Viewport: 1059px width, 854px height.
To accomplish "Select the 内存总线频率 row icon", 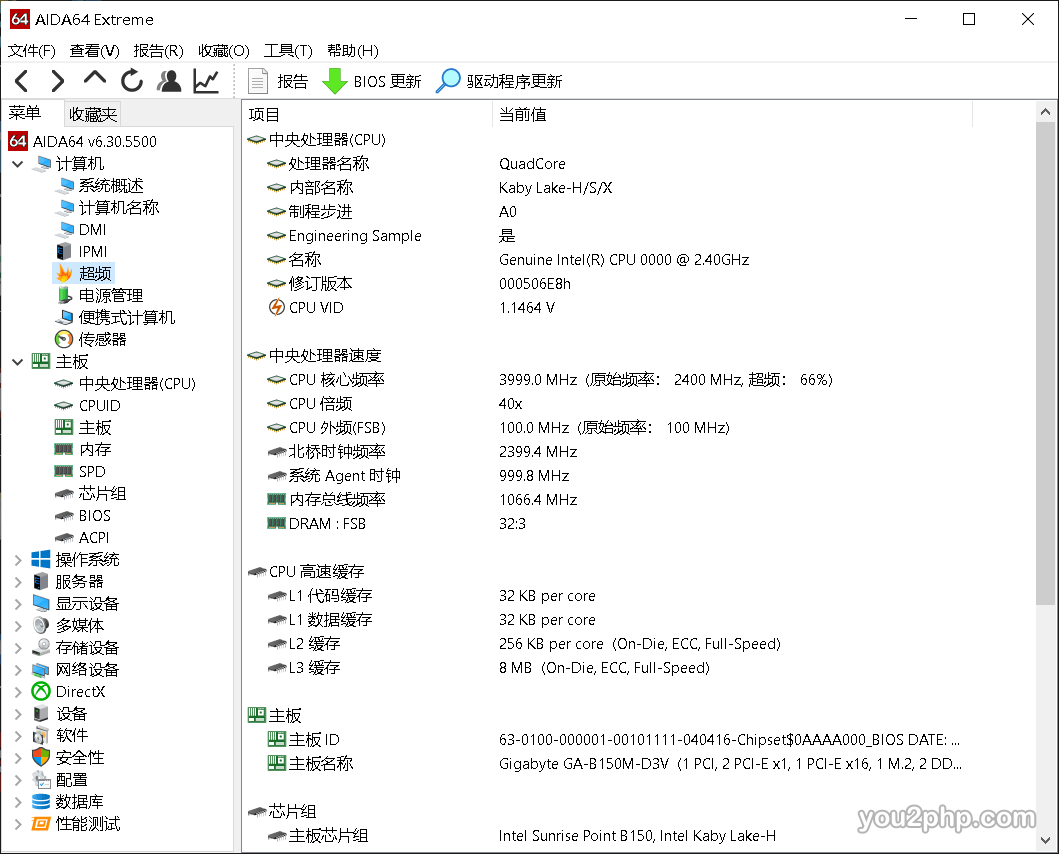I will click(x=276, y=499).
